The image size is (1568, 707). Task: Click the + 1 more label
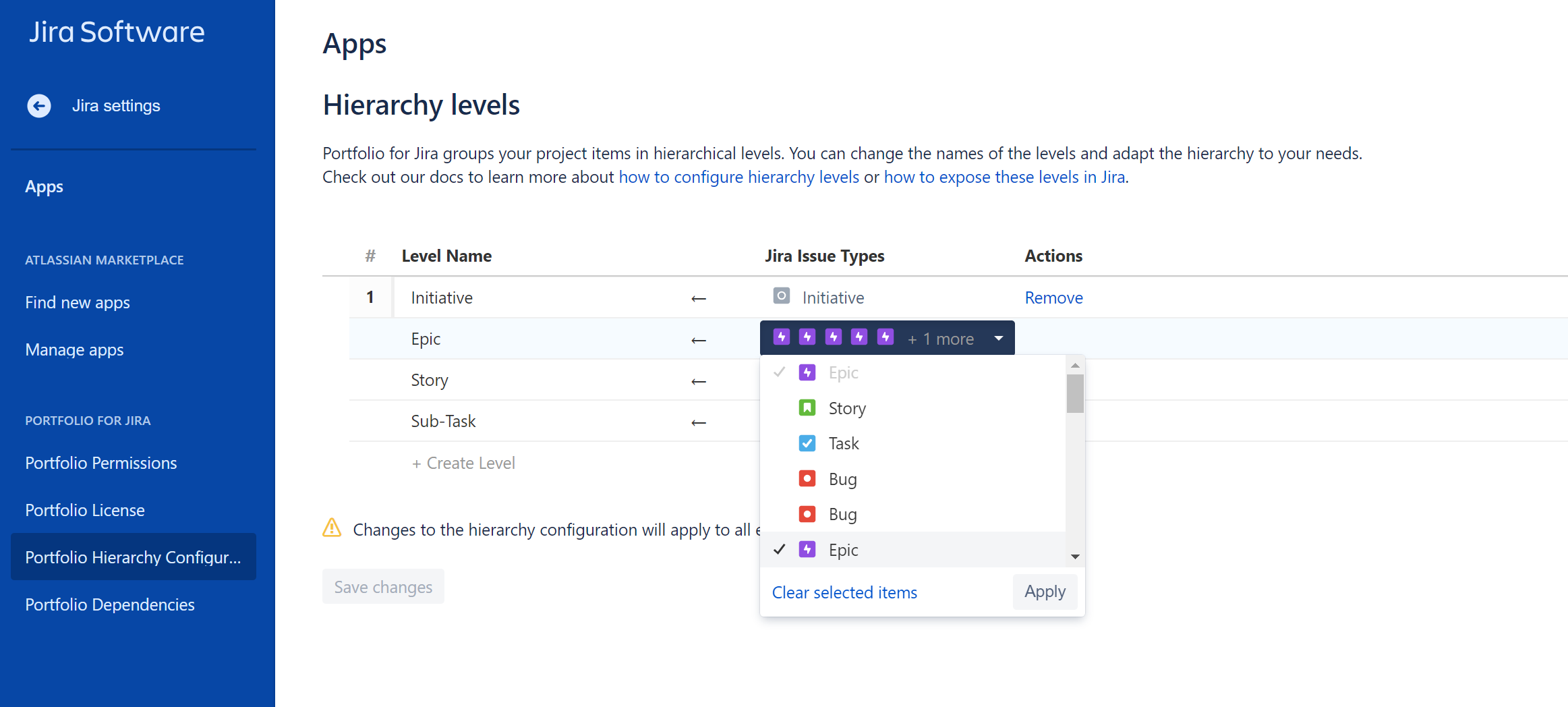click(941, 339)
